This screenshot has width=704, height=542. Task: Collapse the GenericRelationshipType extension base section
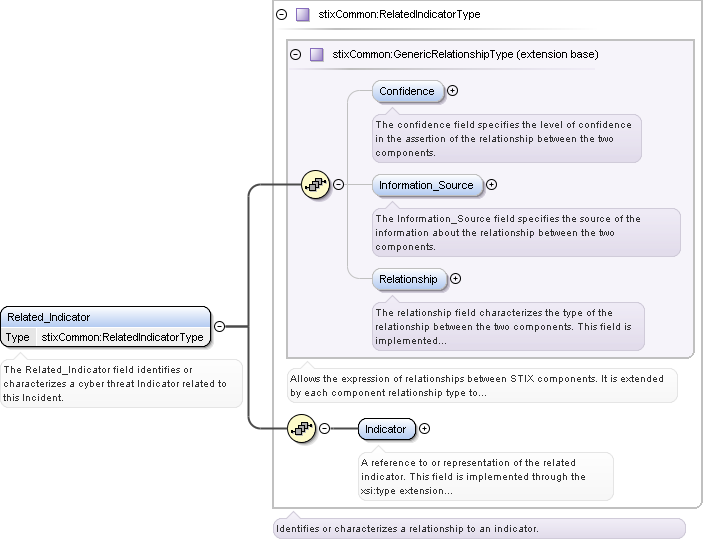pos(295,54)
